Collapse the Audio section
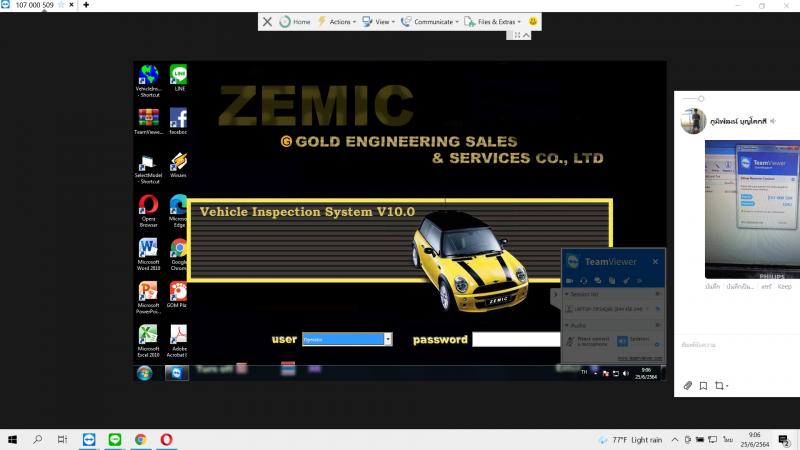 pyautogui.click(x=567, y=326)
